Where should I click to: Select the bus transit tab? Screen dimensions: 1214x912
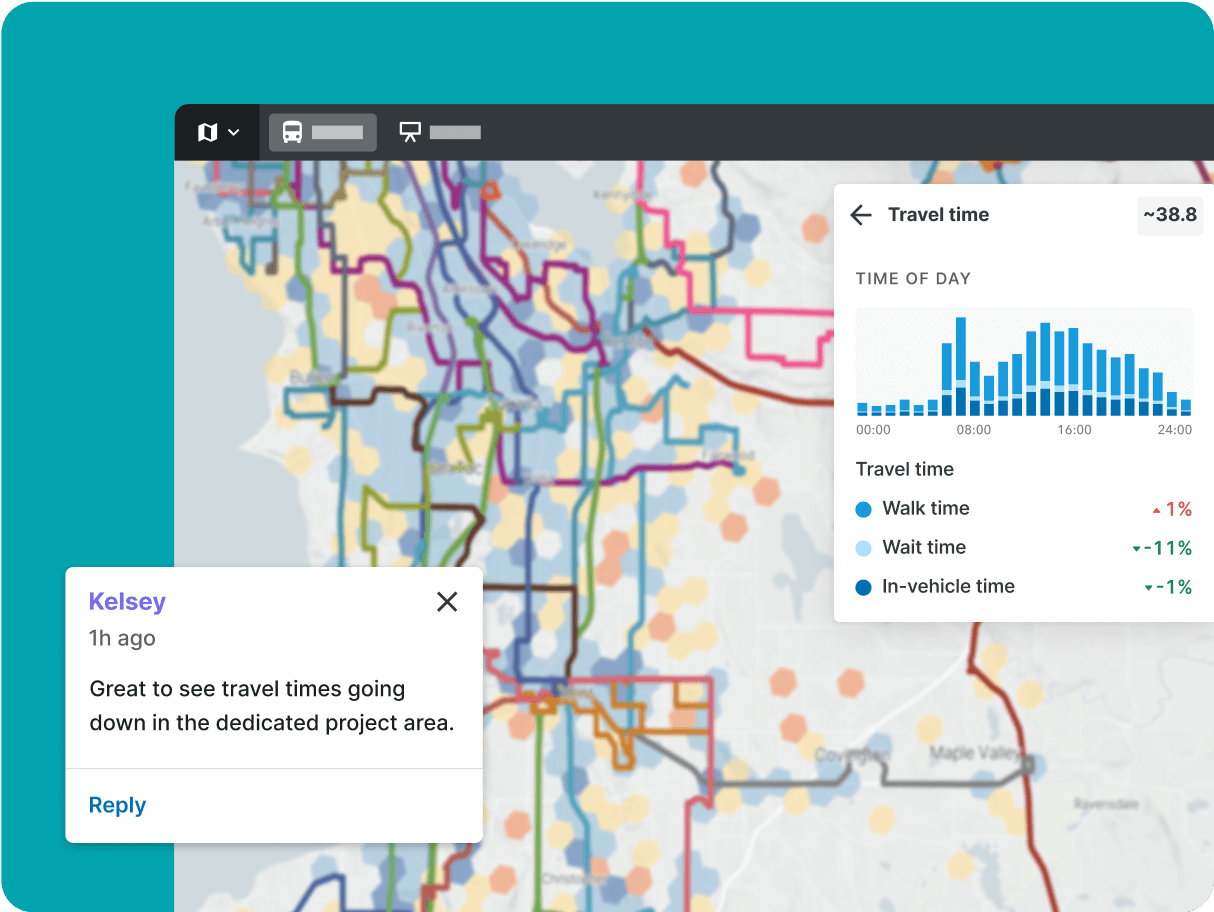[x=322, y=132]
